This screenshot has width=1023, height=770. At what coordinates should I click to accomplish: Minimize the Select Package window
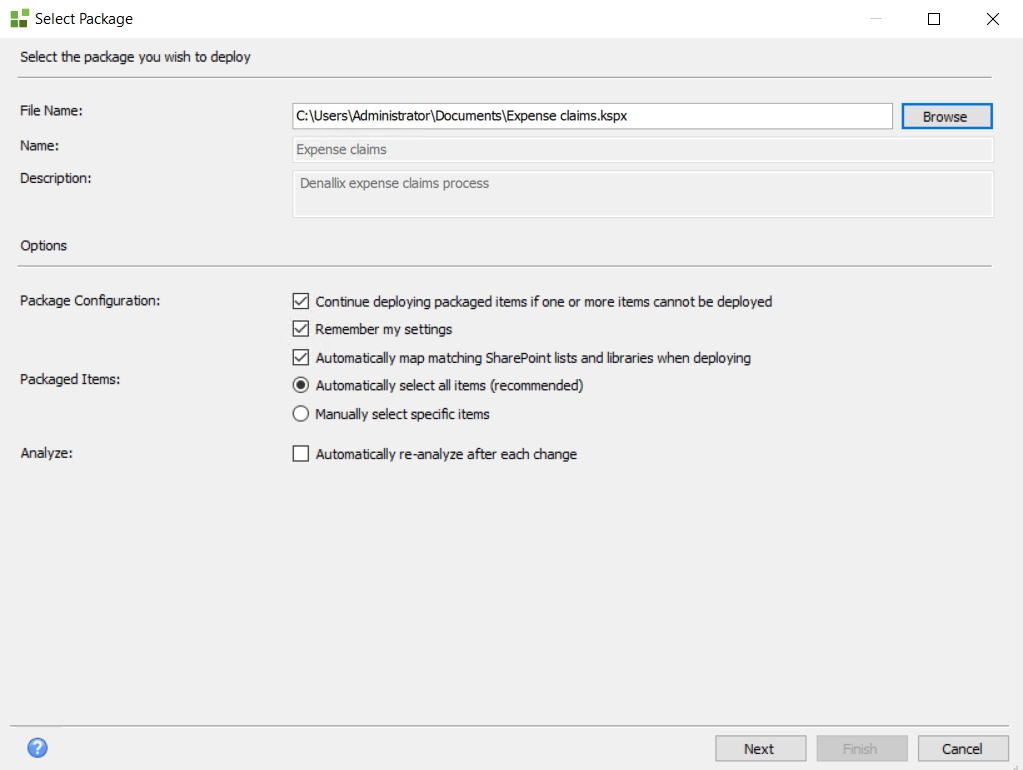(x=874, y=18)
